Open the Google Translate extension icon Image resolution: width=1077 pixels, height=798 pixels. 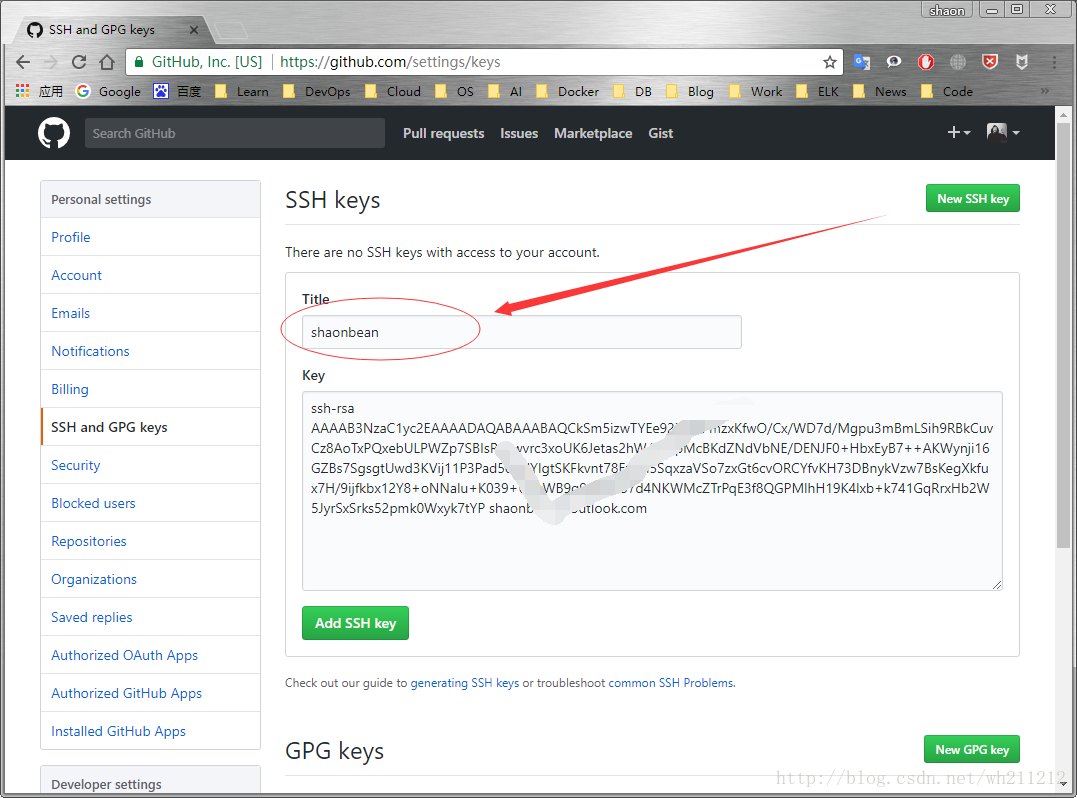click(x=862, y=62)
